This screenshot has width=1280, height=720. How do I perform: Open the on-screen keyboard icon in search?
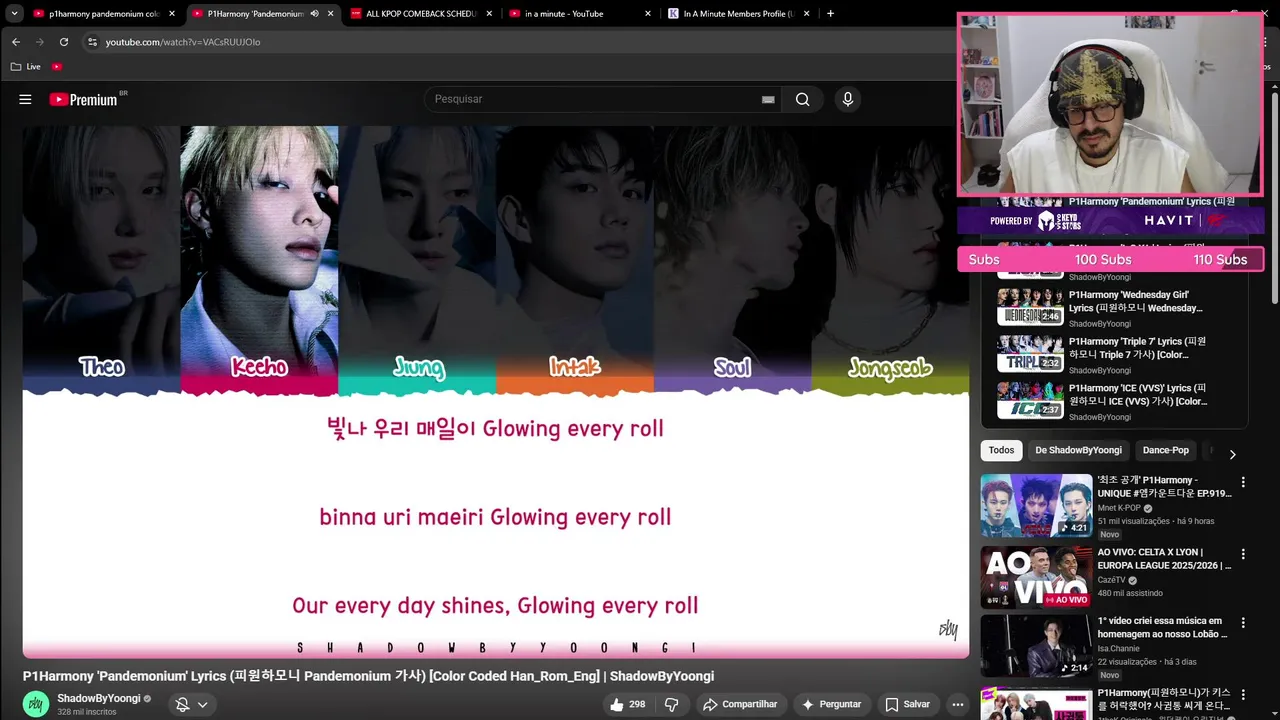[x=768, y=99]
